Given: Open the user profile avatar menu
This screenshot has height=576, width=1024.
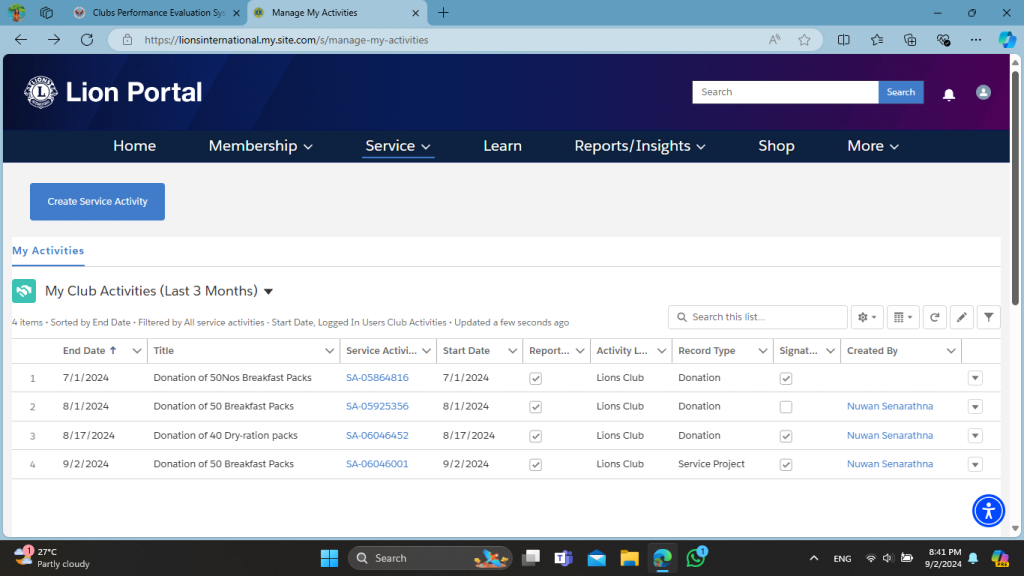Looking at the screenshot, I should point(983,92).
